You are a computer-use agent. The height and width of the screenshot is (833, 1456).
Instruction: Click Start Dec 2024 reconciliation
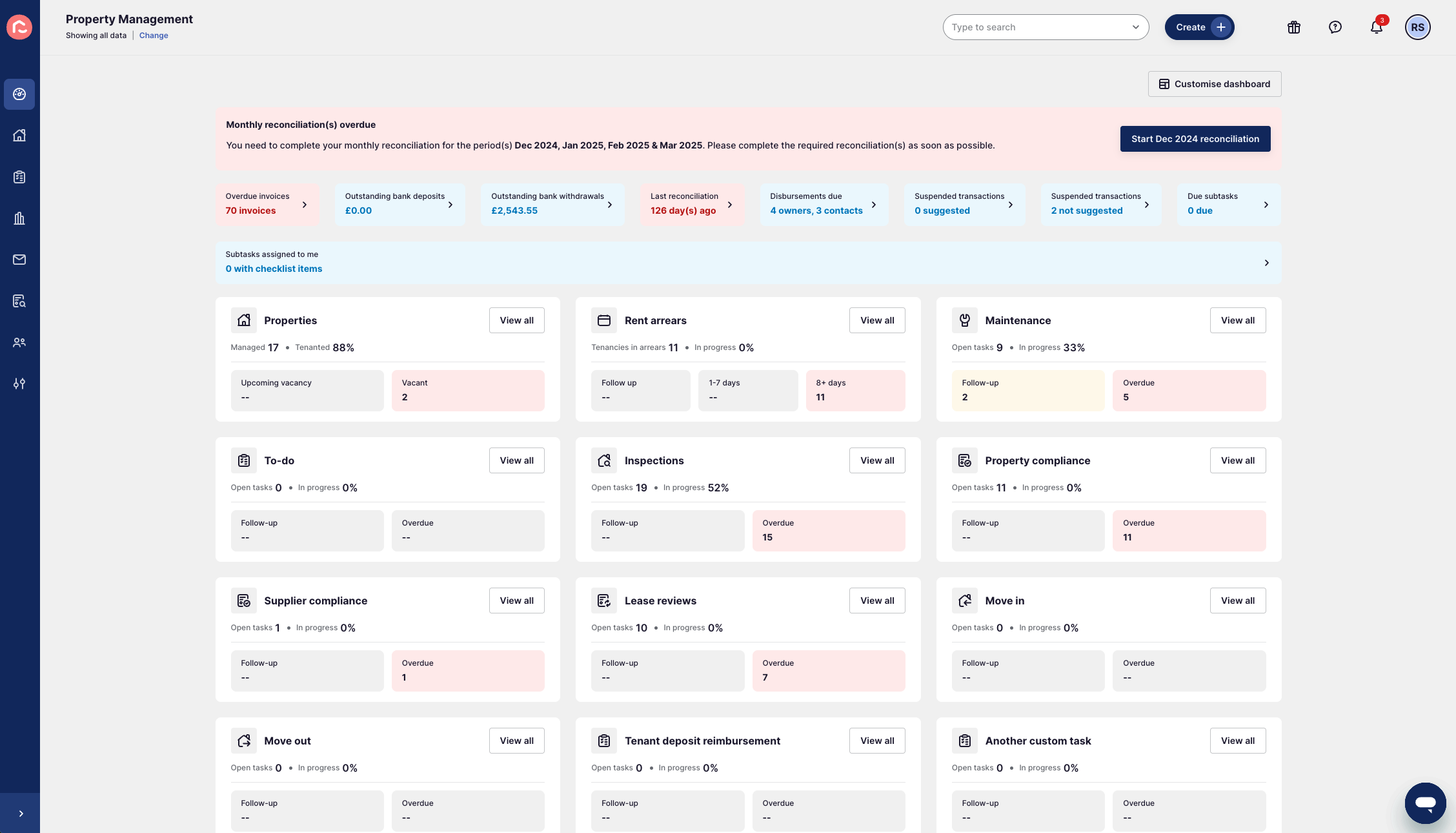click(x=1195, y=138)
